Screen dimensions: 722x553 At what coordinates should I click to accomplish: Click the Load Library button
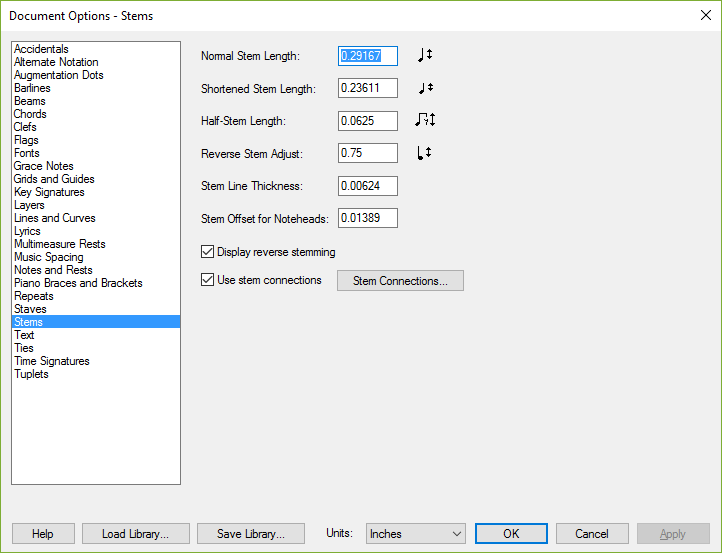(x=136, y=534)
